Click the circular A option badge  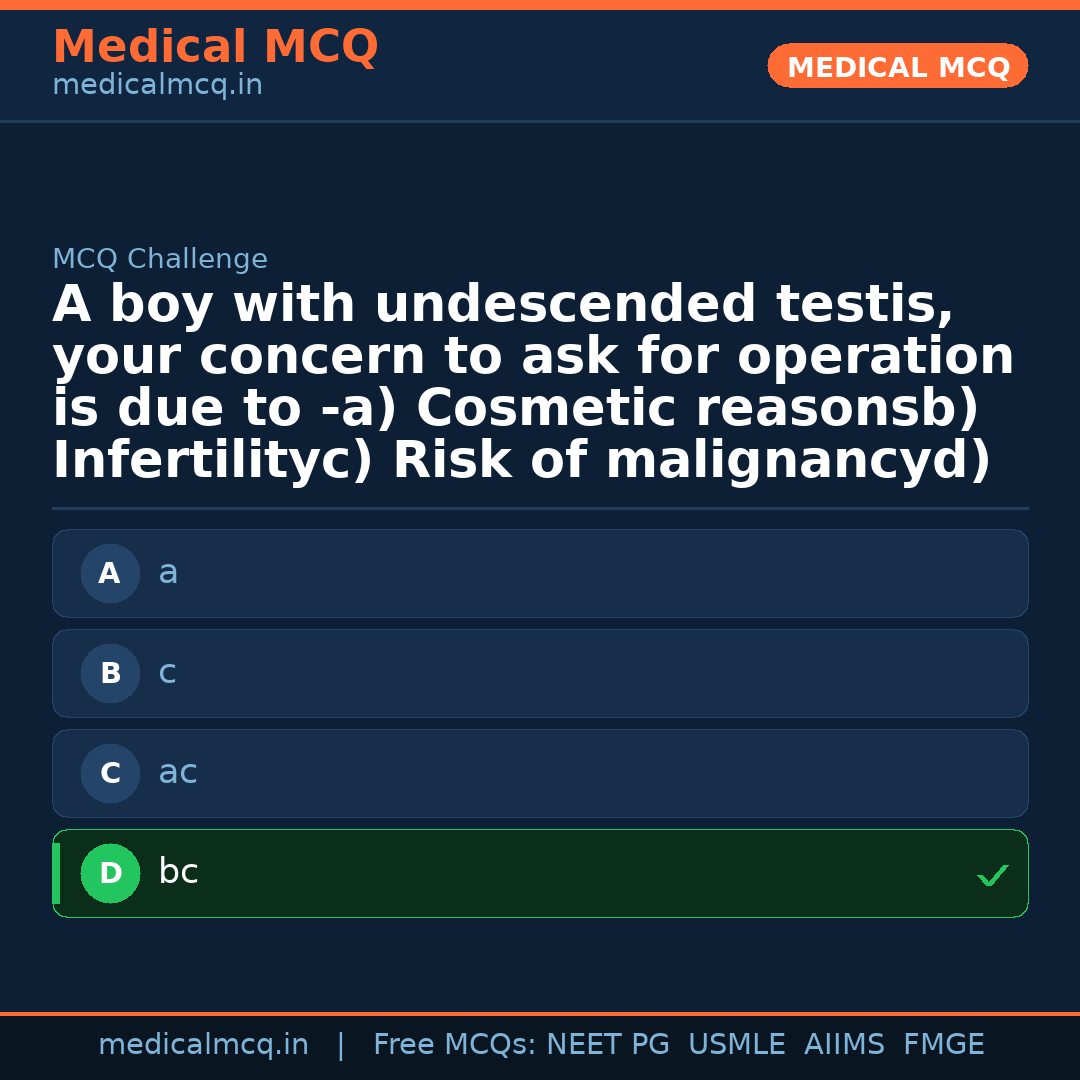tap(110, 573)
